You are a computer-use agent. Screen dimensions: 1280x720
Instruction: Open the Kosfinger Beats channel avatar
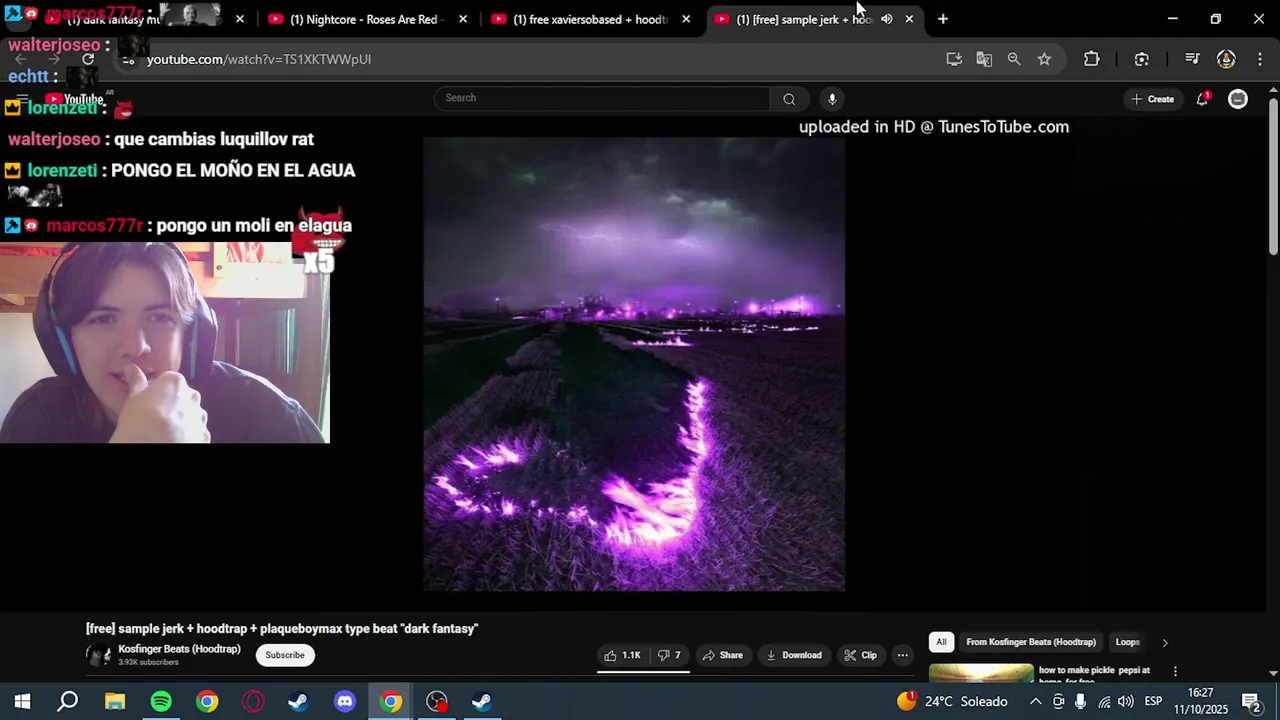pyautogui.click(x=98, y=655)
